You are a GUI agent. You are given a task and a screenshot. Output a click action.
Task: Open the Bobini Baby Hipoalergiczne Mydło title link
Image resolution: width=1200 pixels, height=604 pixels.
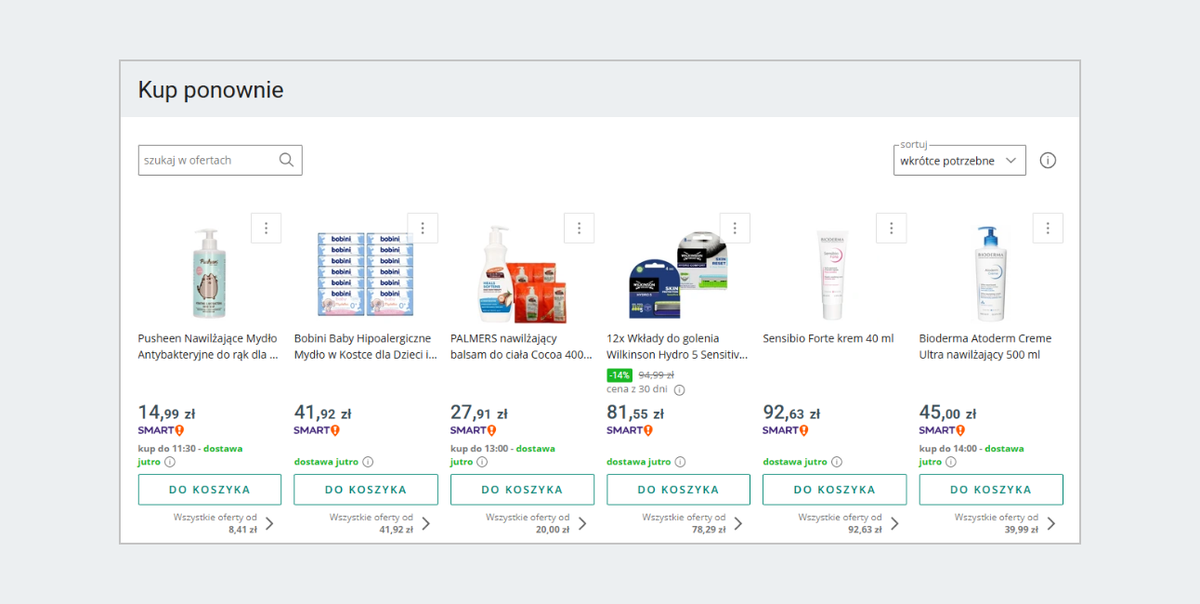click(x=365, y=346)
